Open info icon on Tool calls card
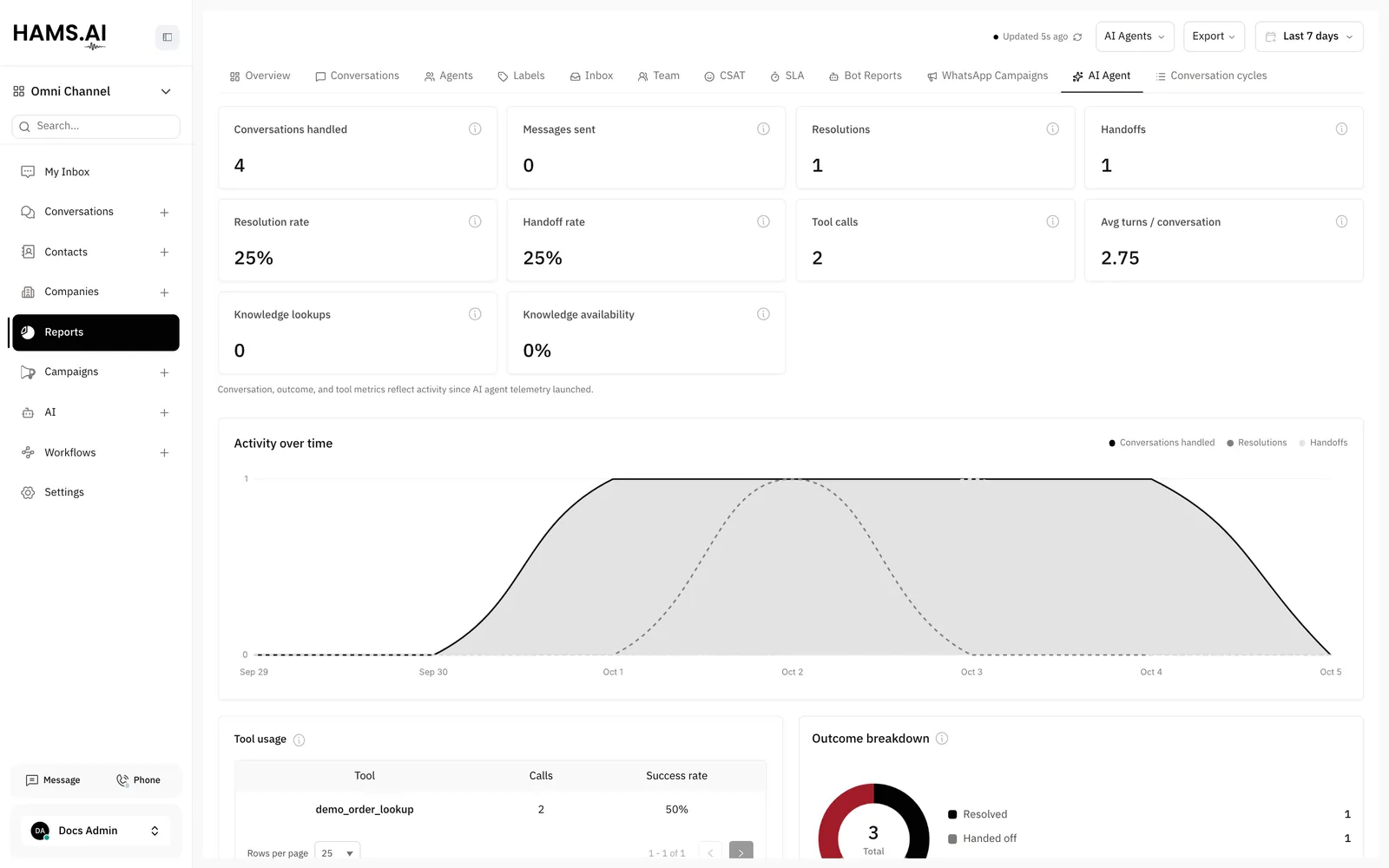 pyautogui.click(x=1052, y=221)
